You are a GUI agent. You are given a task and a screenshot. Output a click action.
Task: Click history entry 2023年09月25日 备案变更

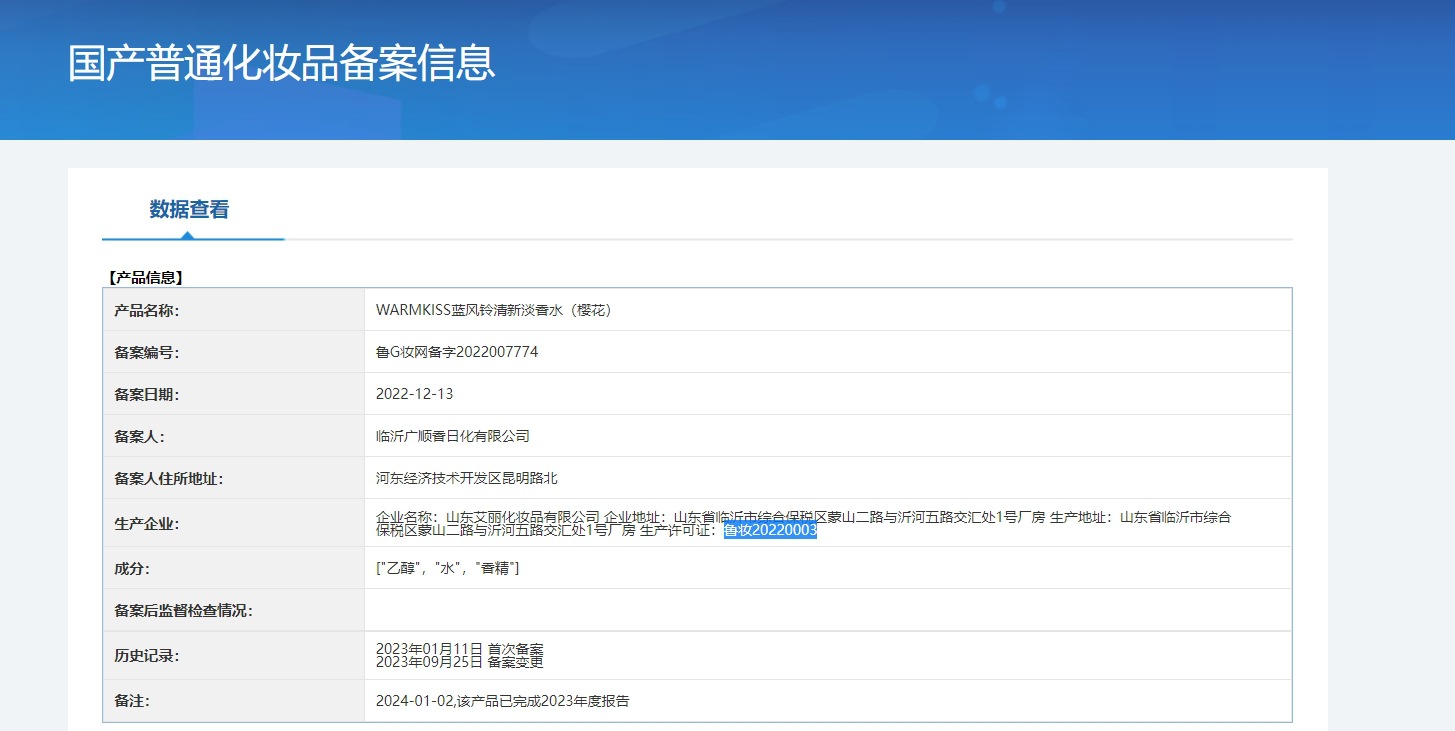tap(460, 662)
